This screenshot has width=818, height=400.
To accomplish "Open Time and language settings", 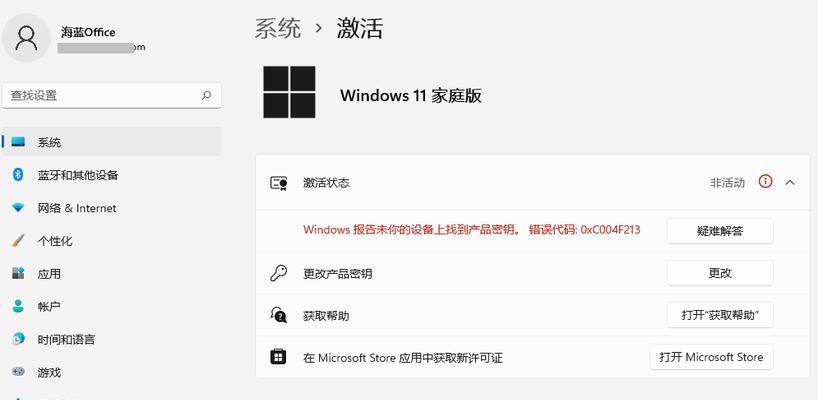I will click(112, 340).
